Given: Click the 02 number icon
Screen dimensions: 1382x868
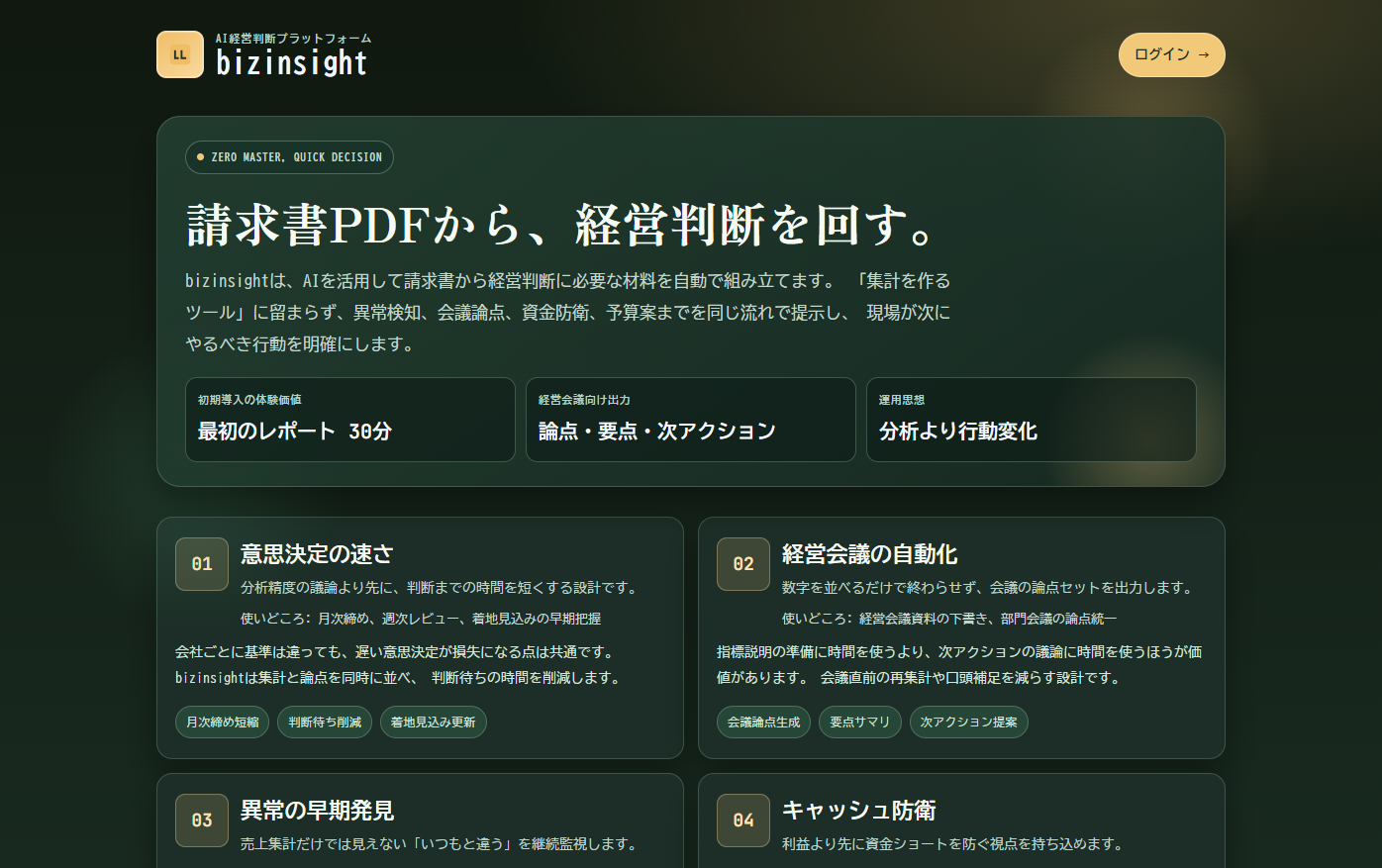Looking at the screenshot, I should pyautogui.click(x=743, y=564).
